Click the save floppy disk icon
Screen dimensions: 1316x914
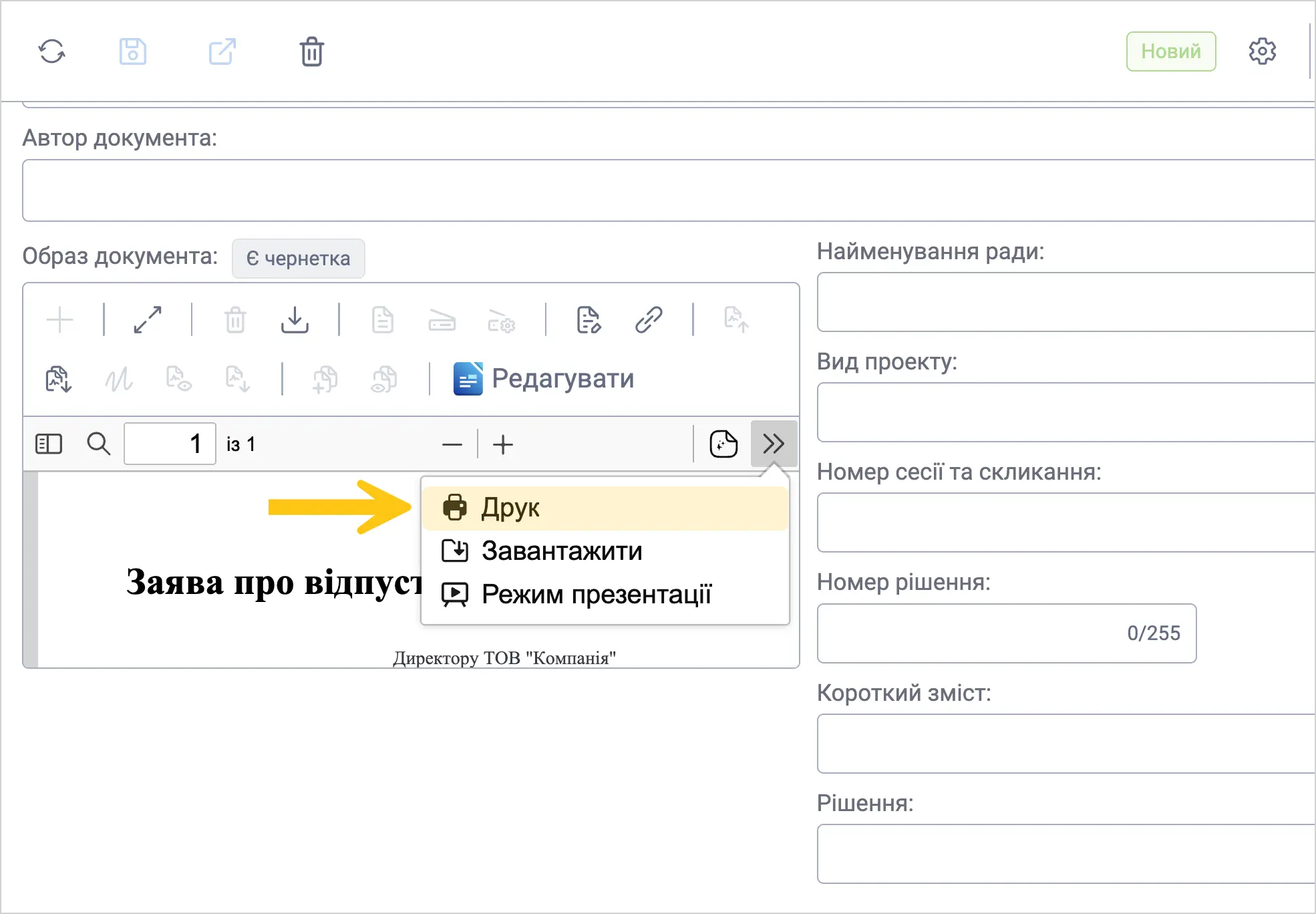[x=133, y=51]
